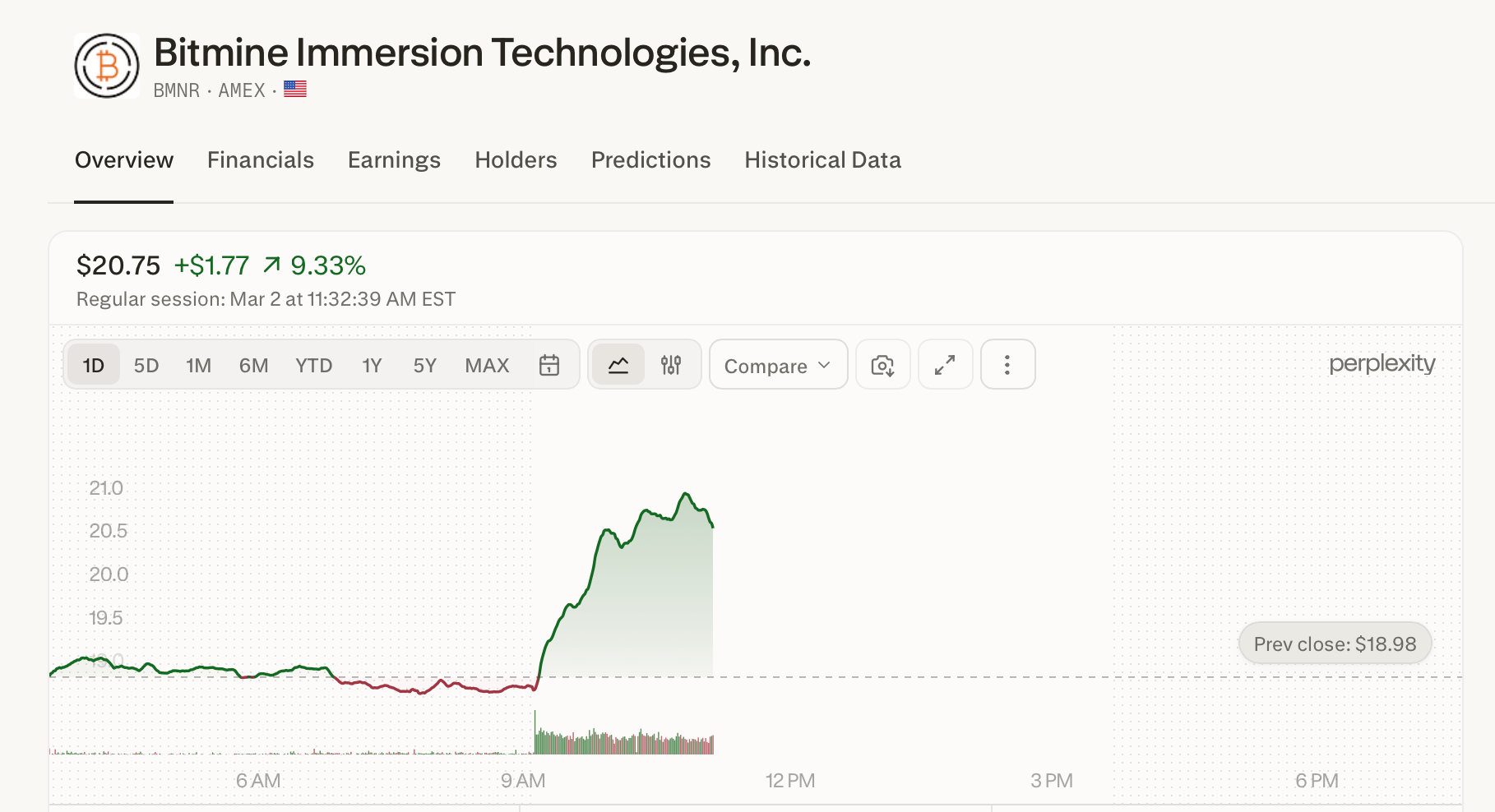Image resolution: width=1495 pixels, height=812 pixels.
Task: Select the line chart view icon
Action: [618, 365]
